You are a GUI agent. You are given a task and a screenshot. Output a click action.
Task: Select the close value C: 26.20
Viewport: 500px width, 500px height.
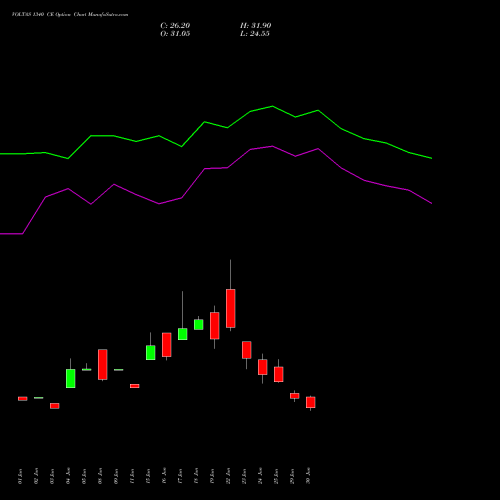175,26
